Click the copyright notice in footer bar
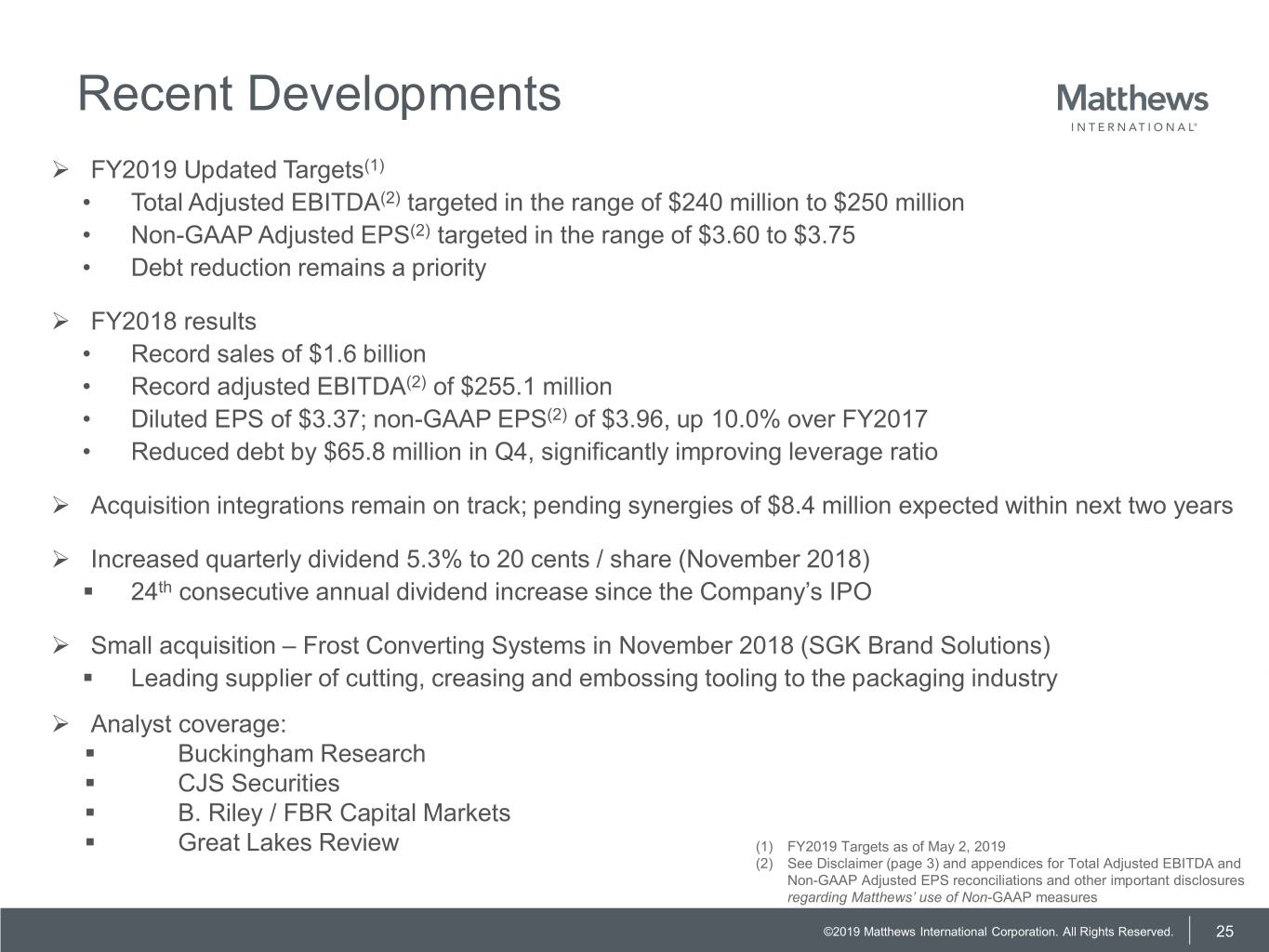 coord(998,932)
